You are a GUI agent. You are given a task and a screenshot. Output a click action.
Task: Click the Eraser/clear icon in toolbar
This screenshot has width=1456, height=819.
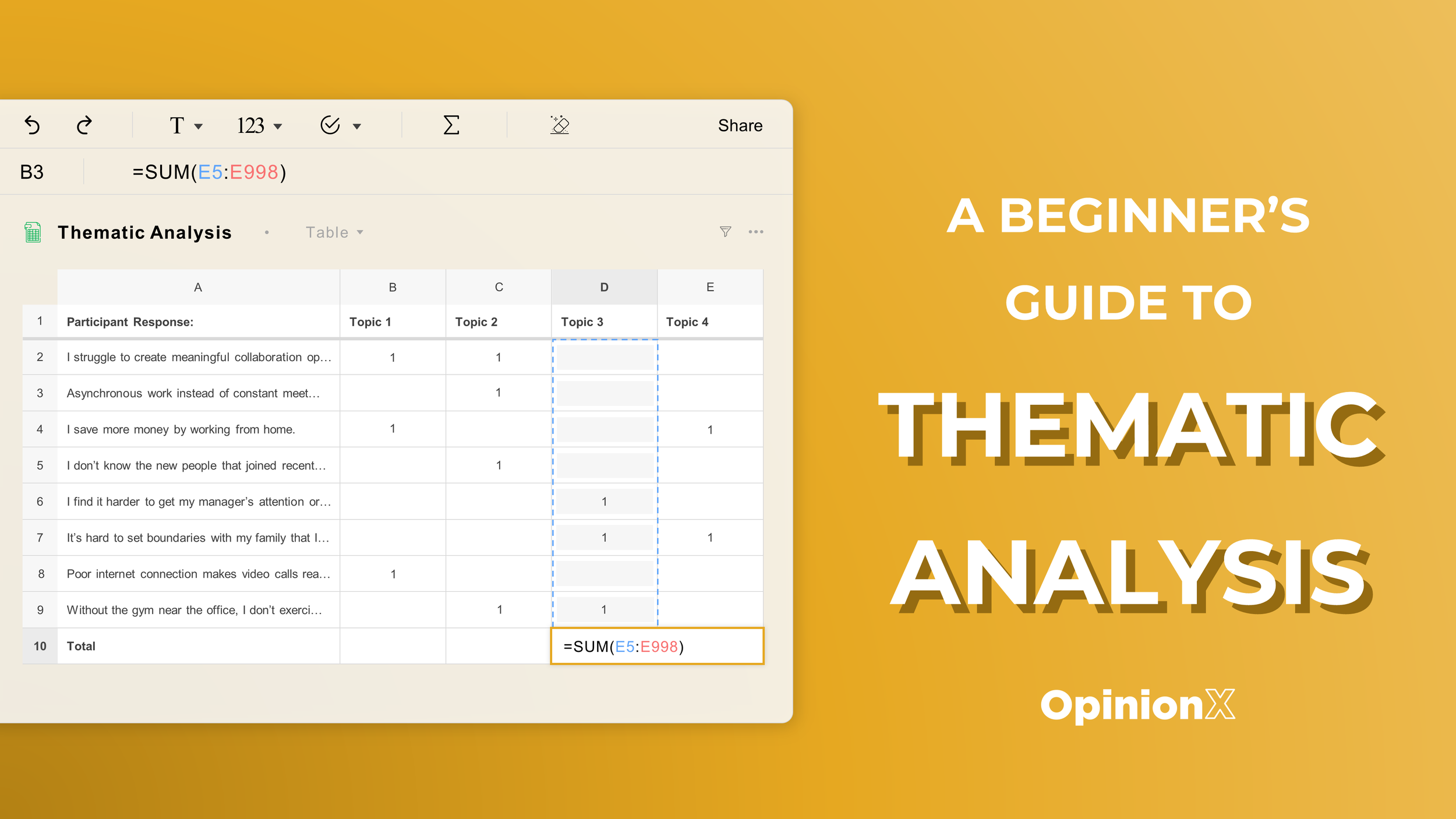point(559,124)
